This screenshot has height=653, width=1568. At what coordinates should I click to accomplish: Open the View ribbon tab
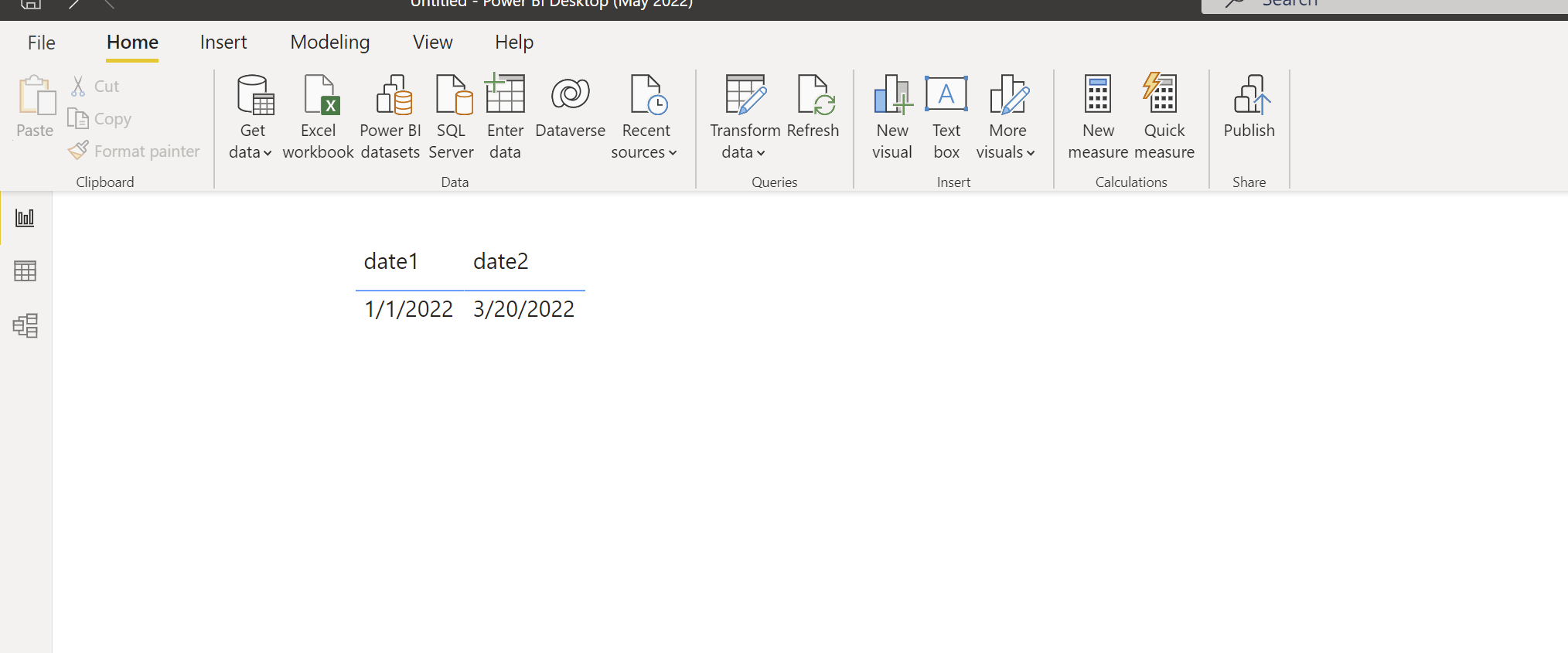pos(432,43)
